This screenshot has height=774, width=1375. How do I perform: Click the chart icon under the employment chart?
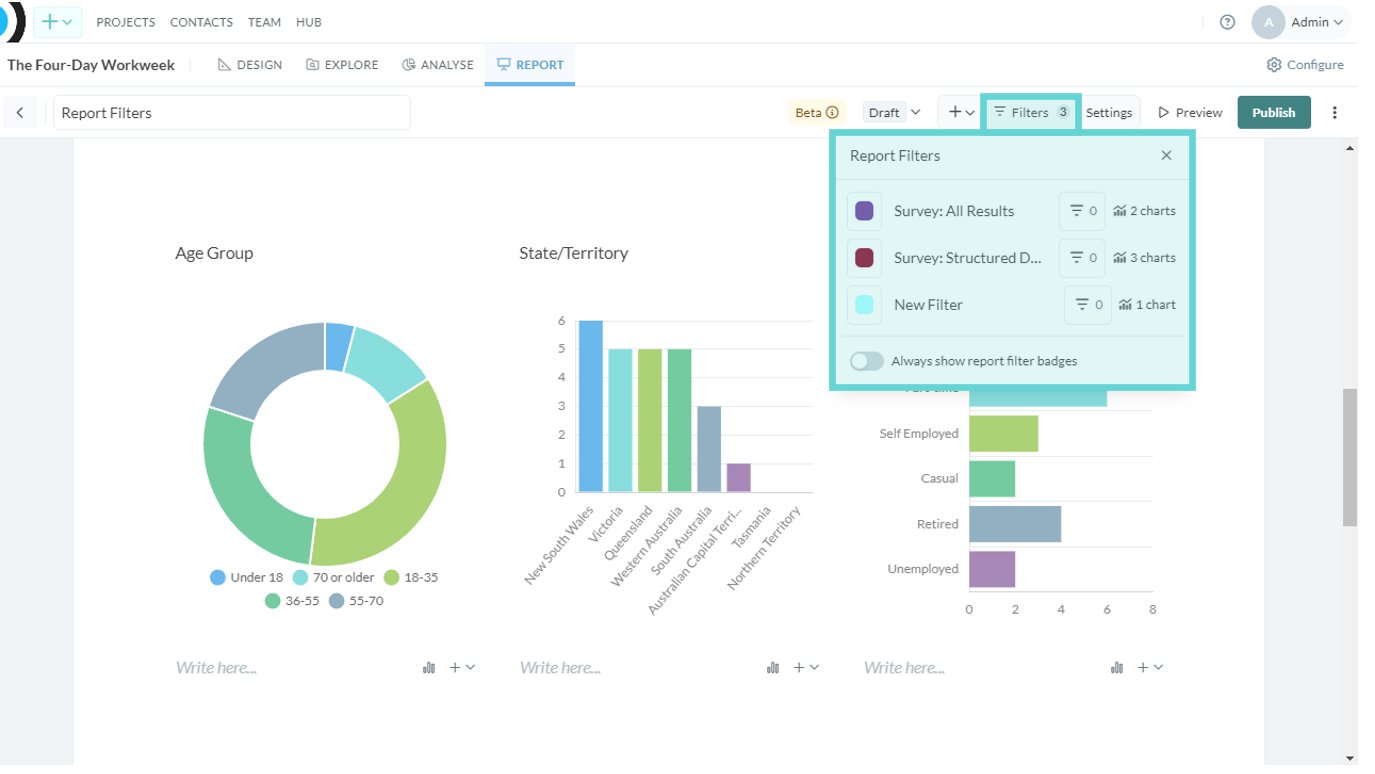coord(1117,668)
